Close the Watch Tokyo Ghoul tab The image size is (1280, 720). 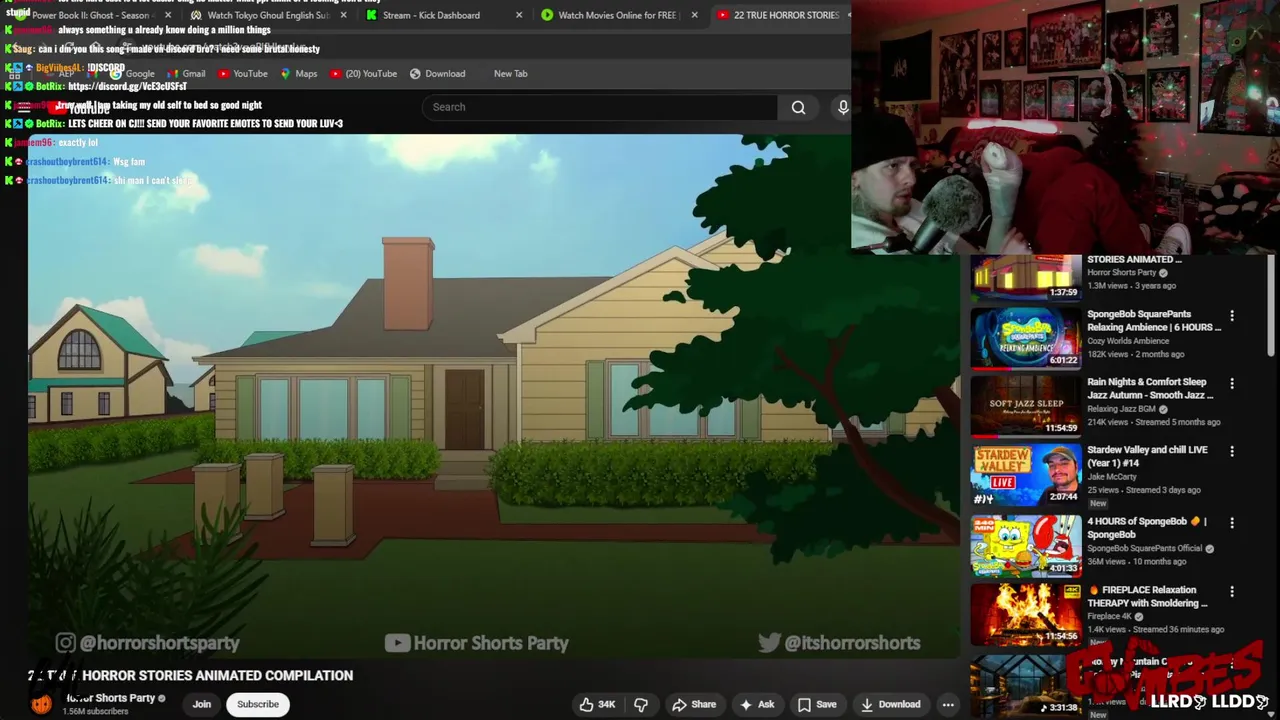[x=344, y=15]
